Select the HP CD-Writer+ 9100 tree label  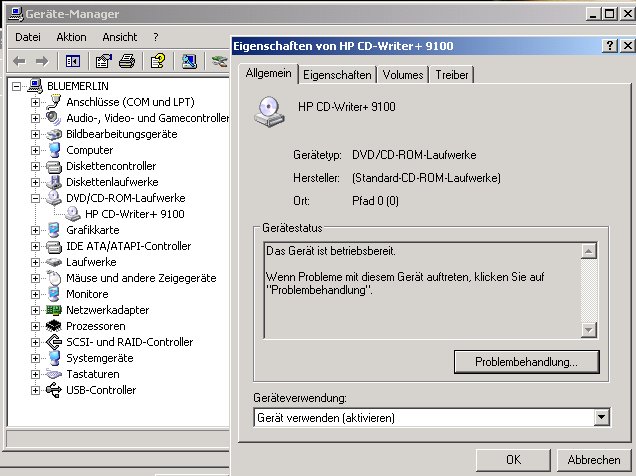click(135, 214)
